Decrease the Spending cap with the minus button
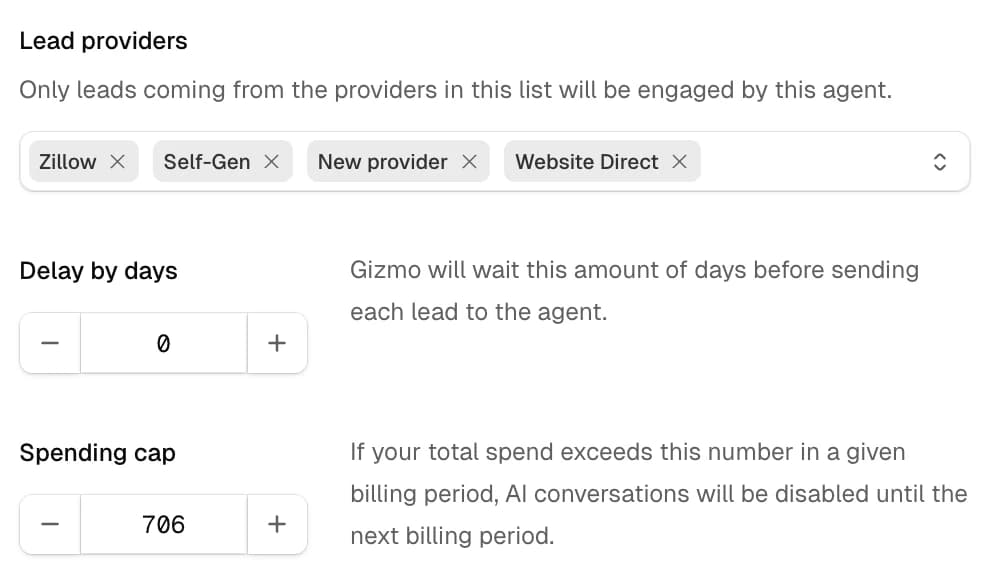The height and width of the screenshot is (583, 992). pyautogui.click(x=50, y=524)
